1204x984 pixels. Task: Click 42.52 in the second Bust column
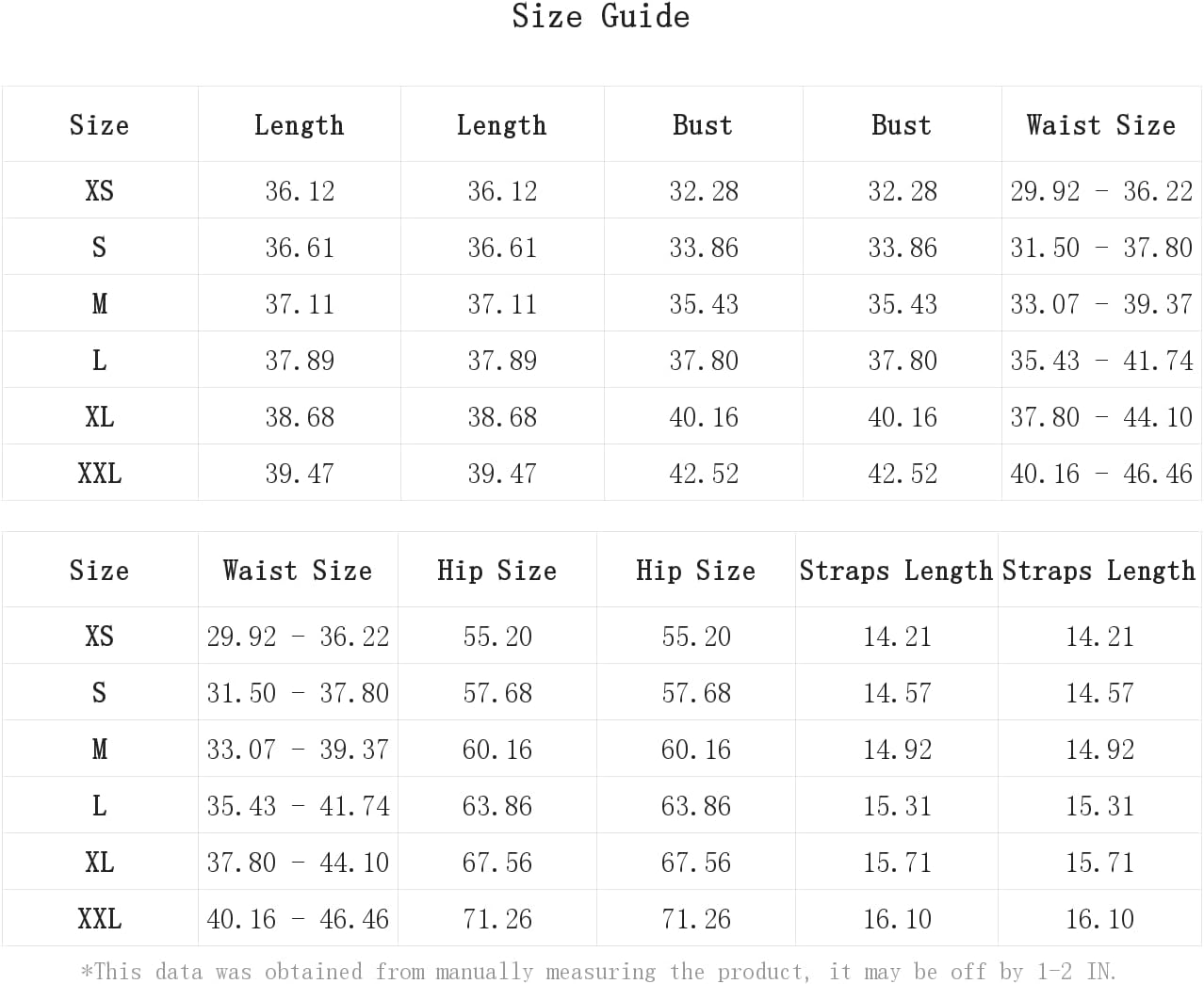(x=903, y=474)
